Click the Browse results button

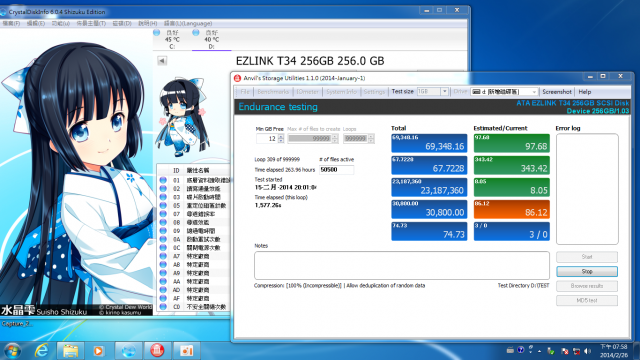click(587, 286)
